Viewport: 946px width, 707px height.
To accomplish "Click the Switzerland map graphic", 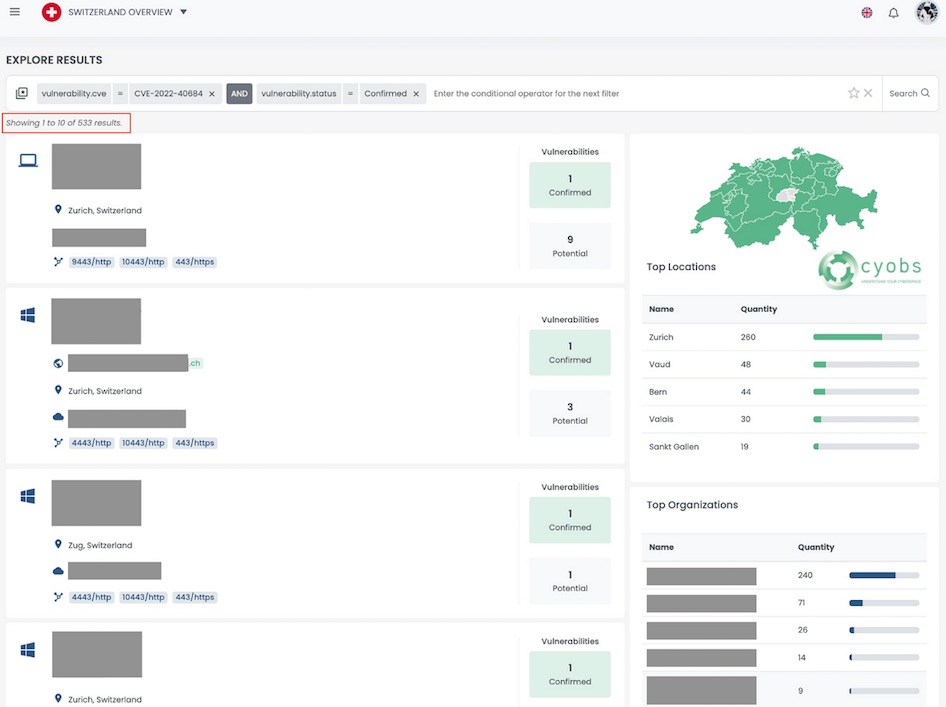I will pos(783,198).
